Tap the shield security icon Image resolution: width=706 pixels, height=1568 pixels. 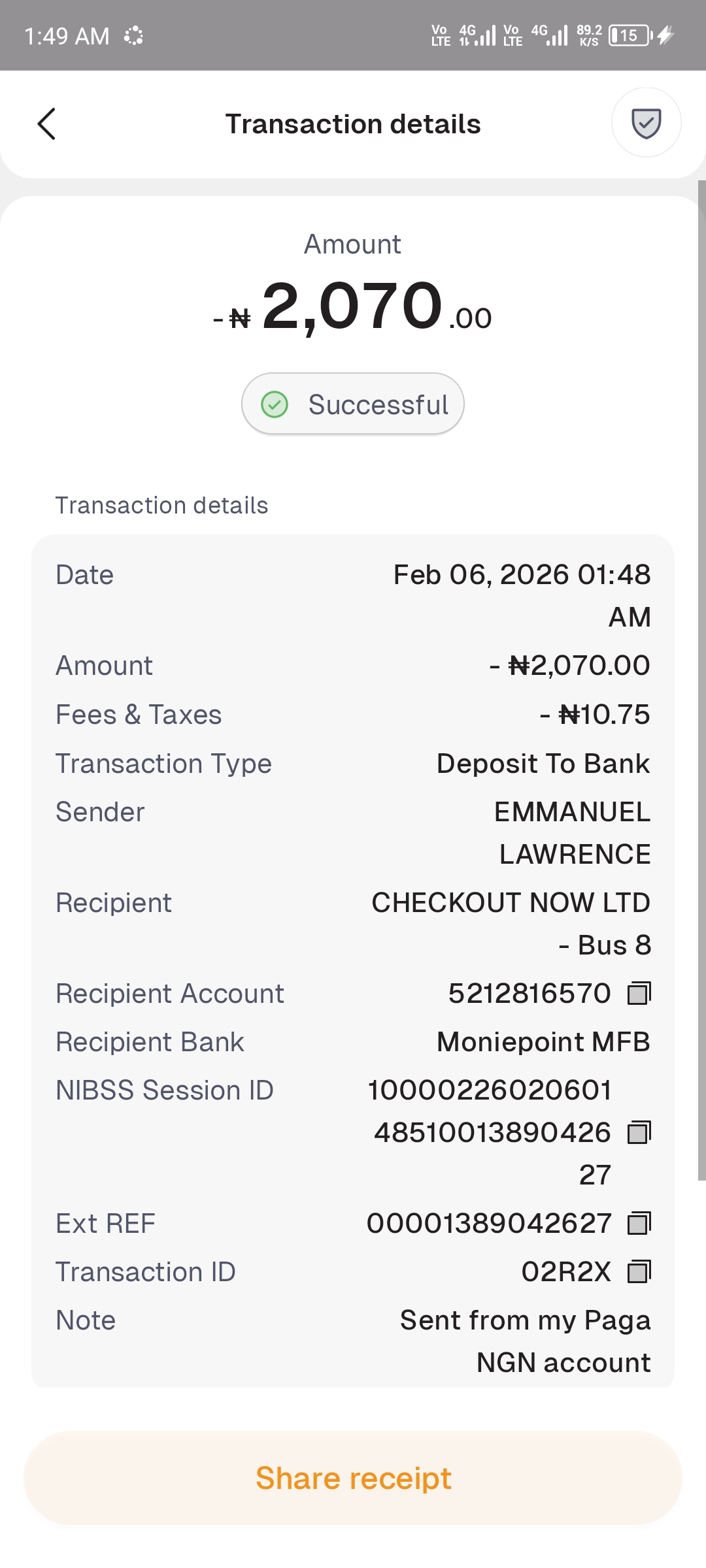(646, 123)
